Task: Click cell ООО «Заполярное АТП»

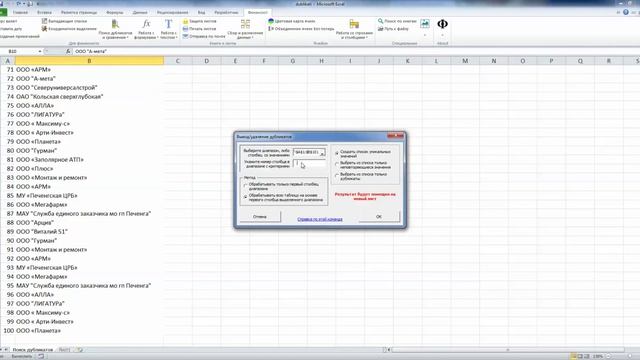Action: click(x=89, y=160)
